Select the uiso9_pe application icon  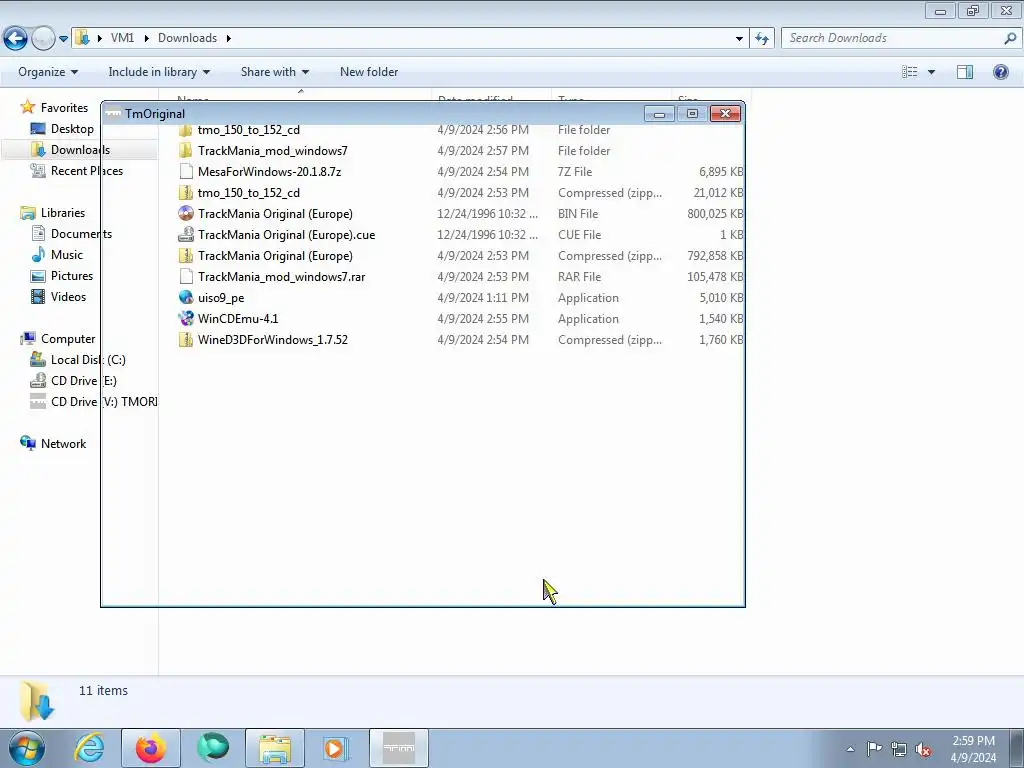click(x=186, y=298)
